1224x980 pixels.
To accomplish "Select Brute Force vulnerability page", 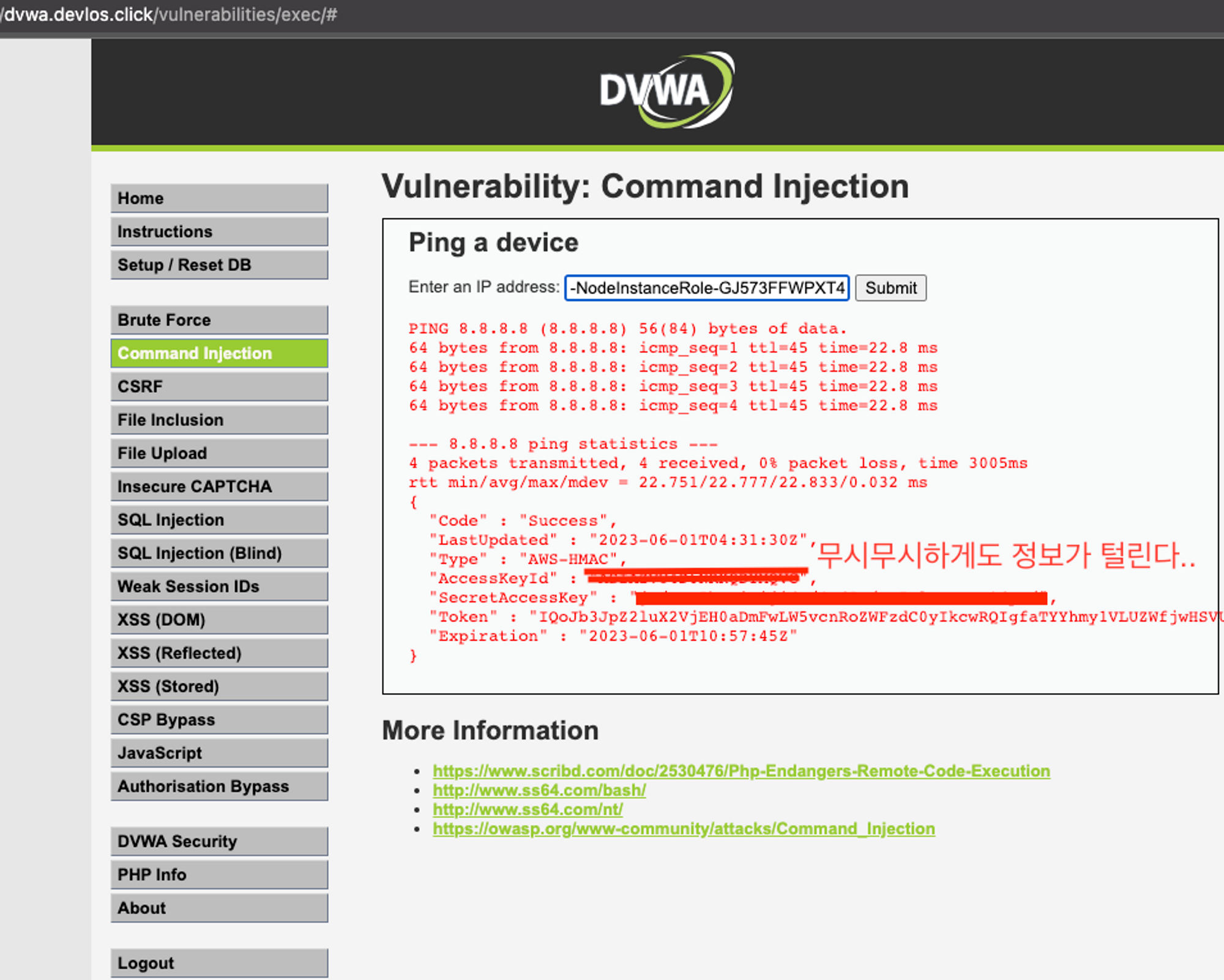I will coord(219,320).
